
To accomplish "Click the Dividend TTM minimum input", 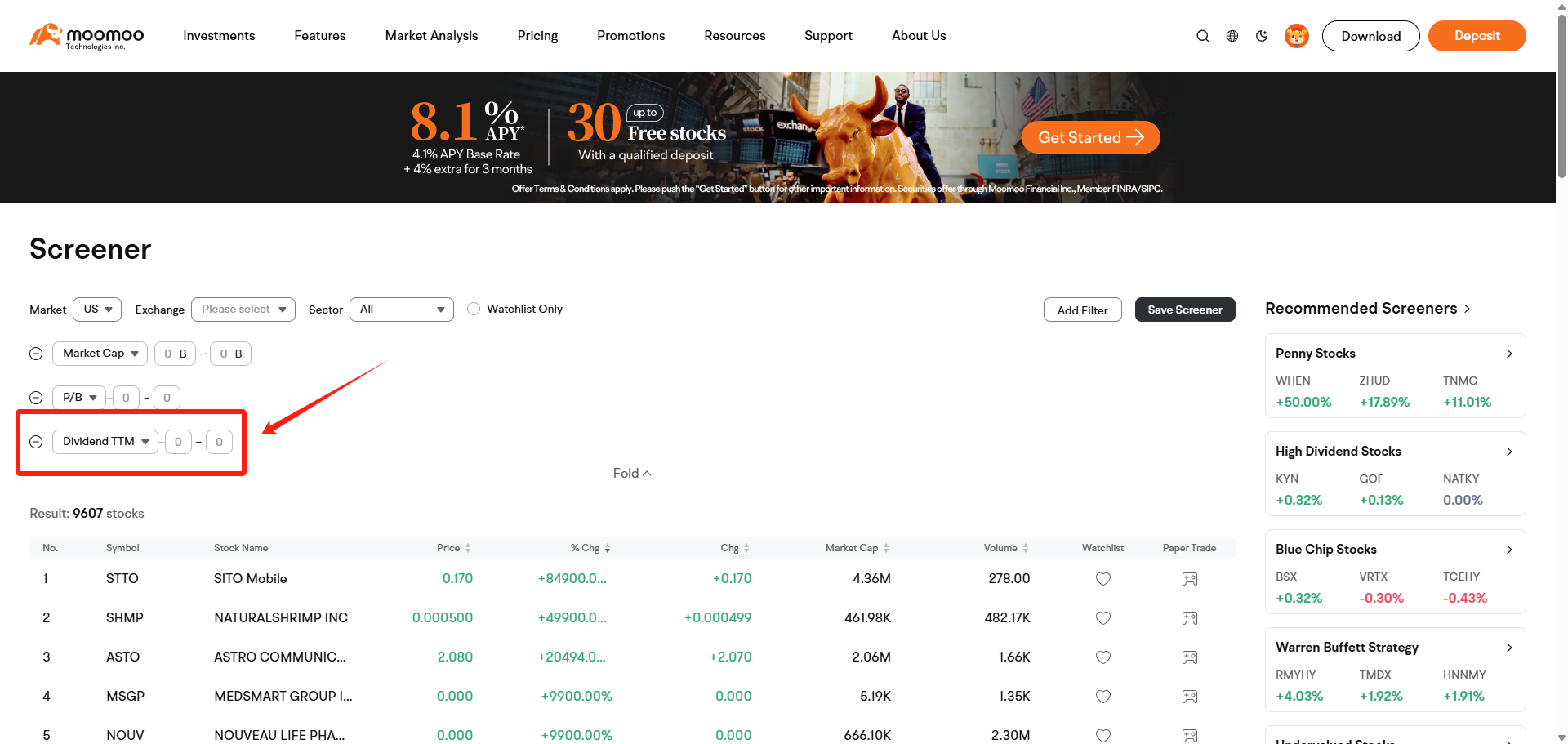I will coord(178,442).
